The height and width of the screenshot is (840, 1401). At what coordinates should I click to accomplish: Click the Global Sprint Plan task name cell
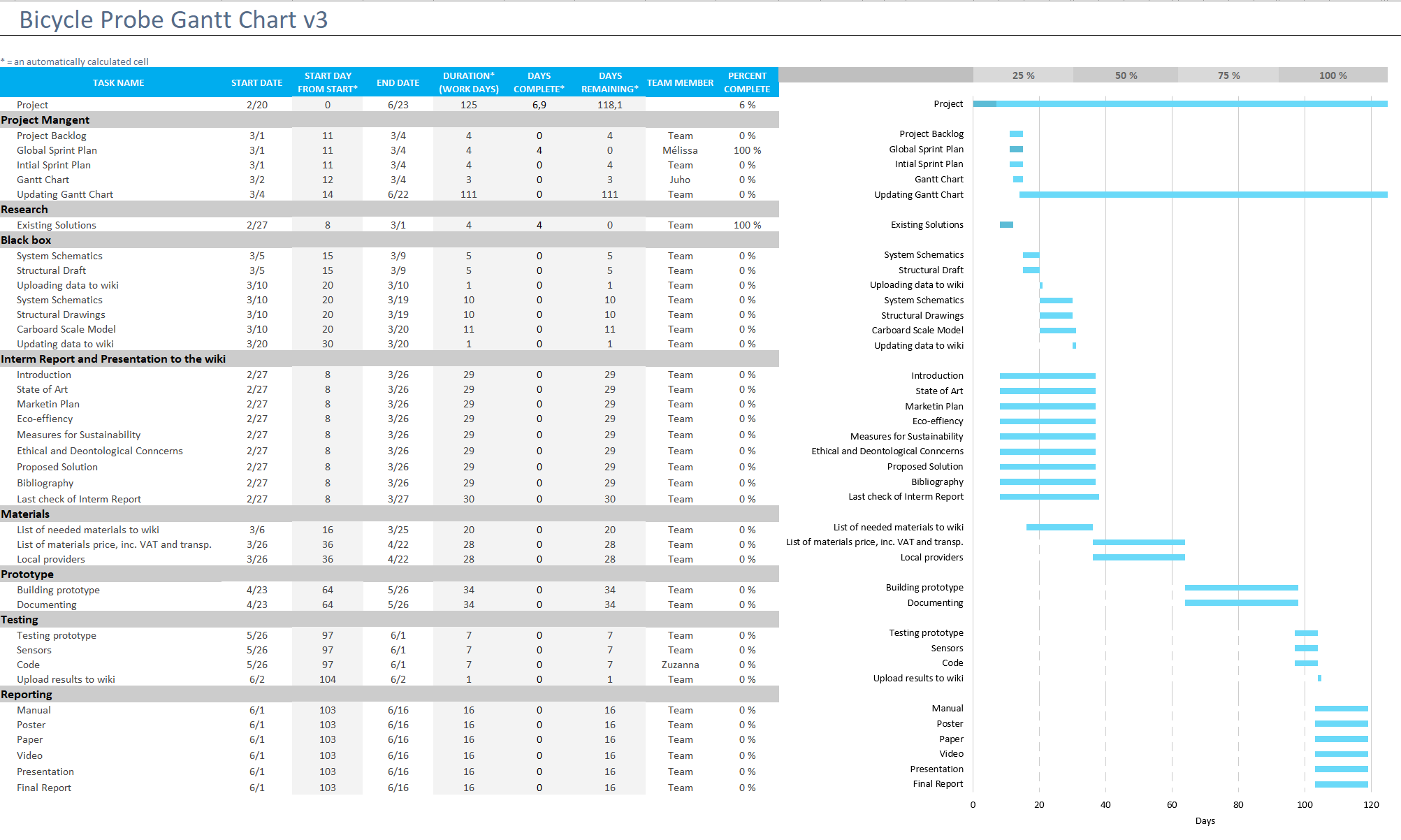click(x=57, y=150)
